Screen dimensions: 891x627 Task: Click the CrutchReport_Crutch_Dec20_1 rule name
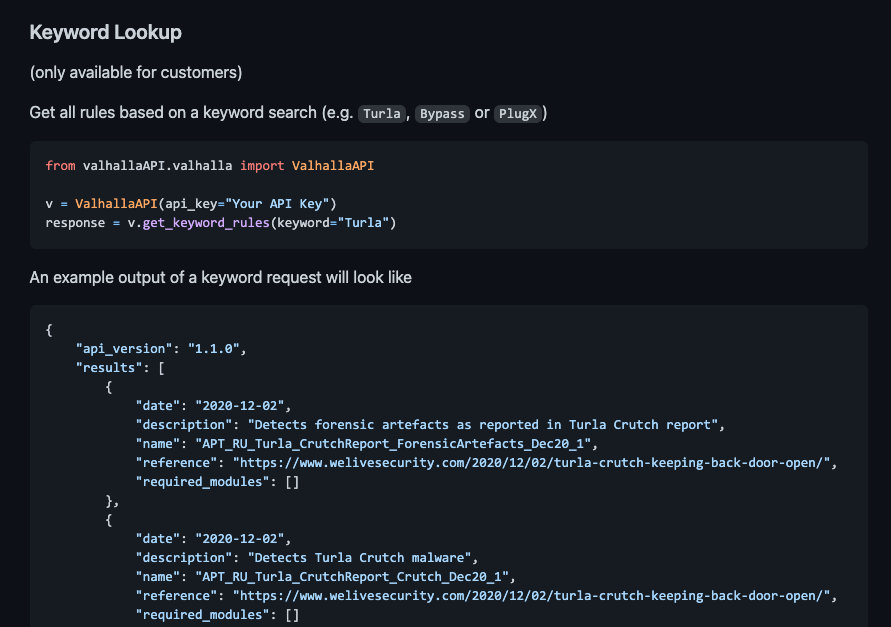point(353,576)
